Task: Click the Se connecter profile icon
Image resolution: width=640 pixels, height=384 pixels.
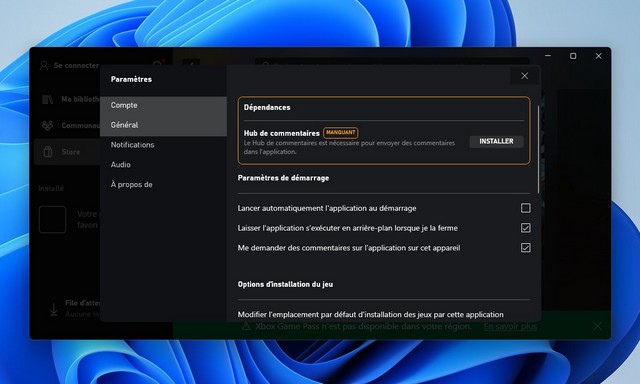Action: pyautogui.click(x=44, y=65)
